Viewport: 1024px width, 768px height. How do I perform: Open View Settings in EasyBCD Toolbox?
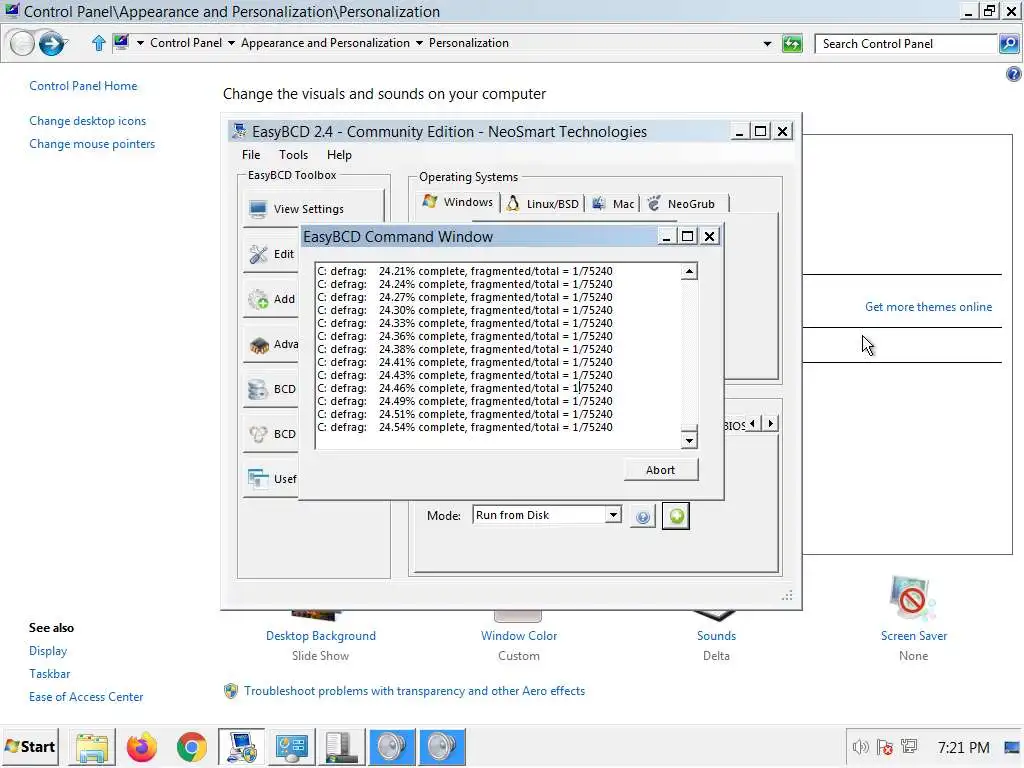coord(313,209)
